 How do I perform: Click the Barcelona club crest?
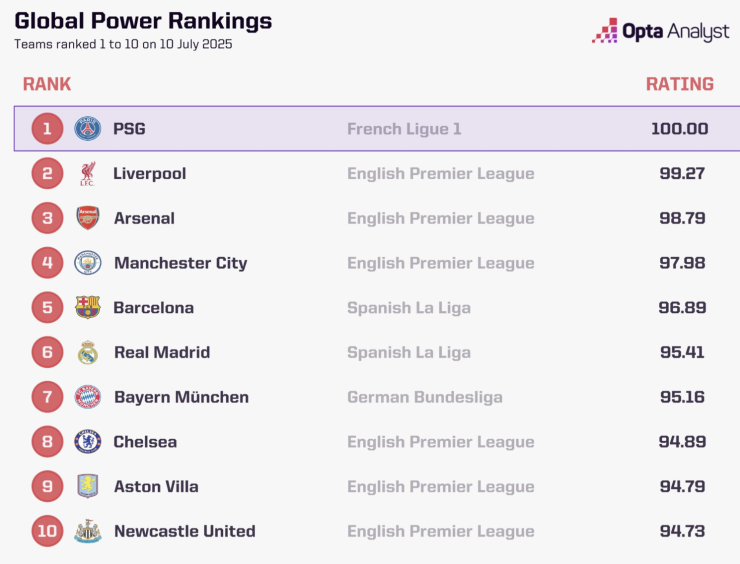88,307
